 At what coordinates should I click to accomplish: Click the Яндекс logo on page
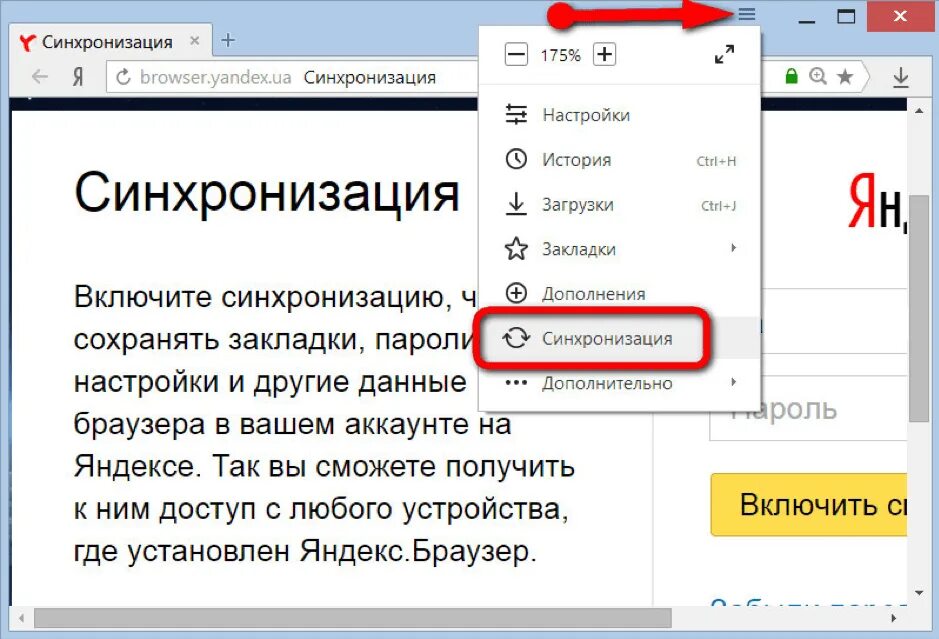878,202
